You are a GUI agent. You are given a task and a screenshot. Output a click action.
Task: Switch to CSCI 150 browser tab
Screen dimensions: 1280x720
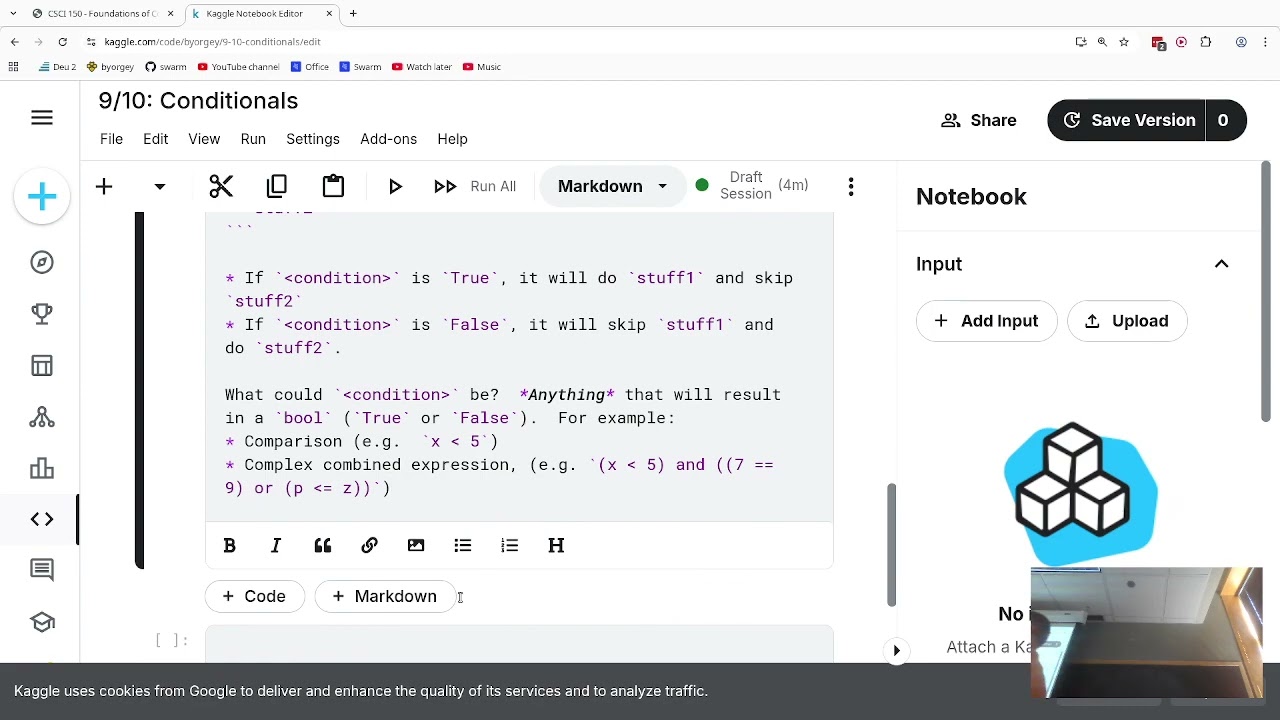pos(102,13)
